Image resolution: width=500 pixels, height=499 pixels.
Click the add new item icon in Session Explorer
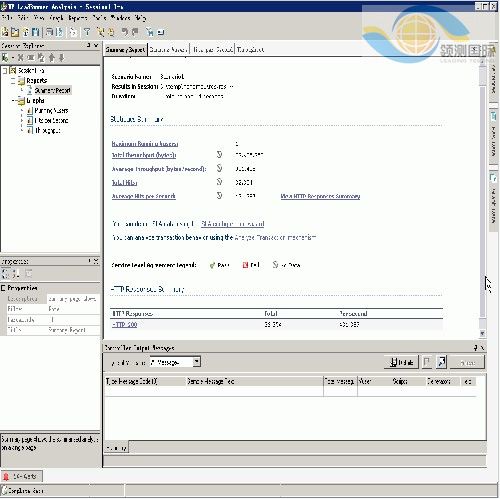(5, 57)
